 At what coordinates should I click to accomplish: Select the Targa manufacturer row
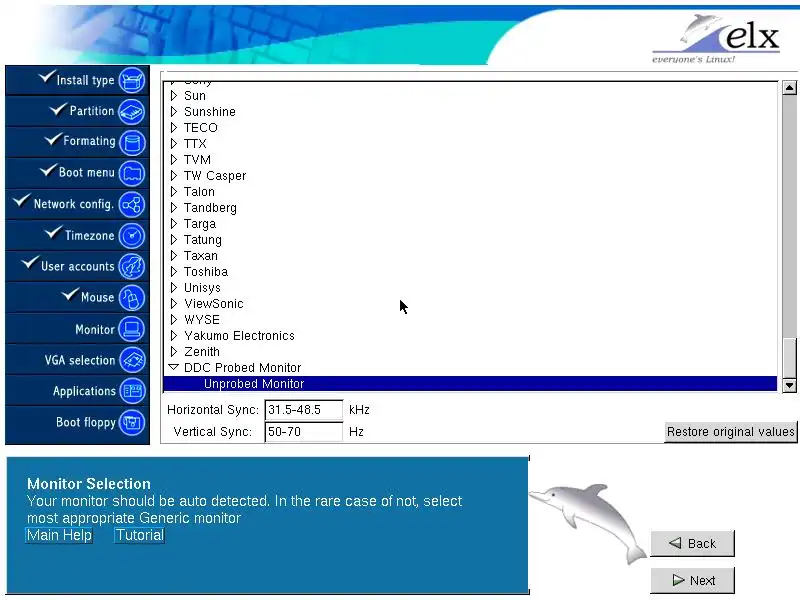pyautogui.click(x=470, y=223)
